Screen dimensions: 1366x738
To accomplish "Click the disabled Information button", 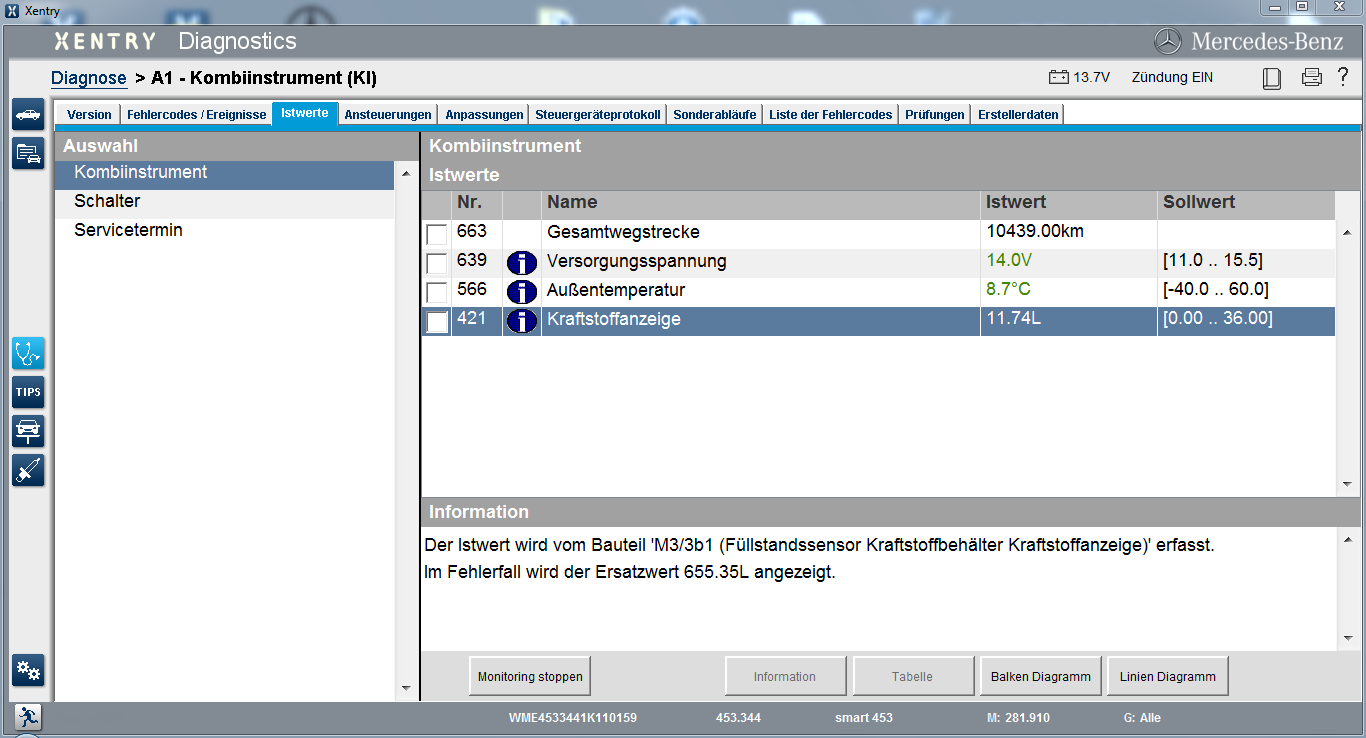I will click(785, 676).
